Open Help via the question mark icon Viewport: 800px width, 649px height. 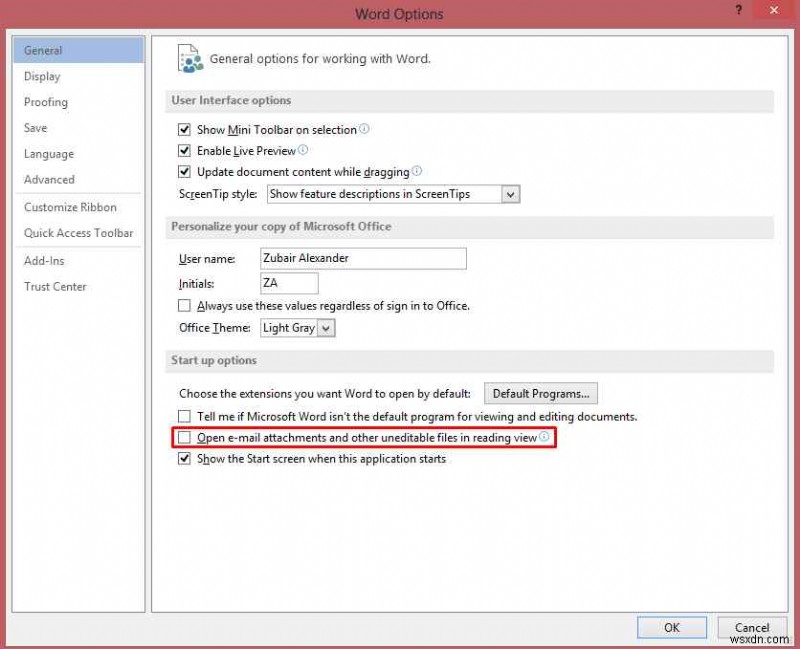tap(737, 10)
